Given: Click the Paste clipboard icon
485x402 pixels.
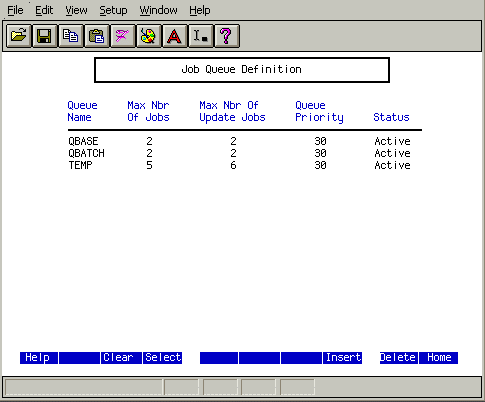Looking at the screenshot, I should click(97, 36).
